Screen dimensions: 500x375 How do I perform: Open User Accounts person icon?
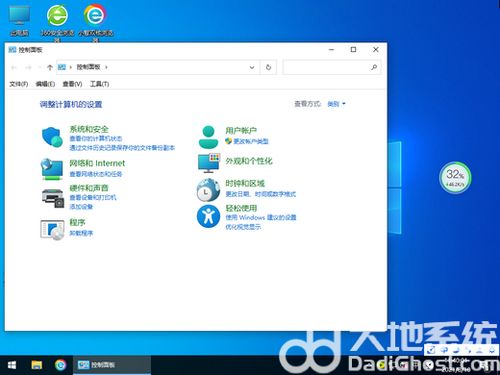[208, 137]
